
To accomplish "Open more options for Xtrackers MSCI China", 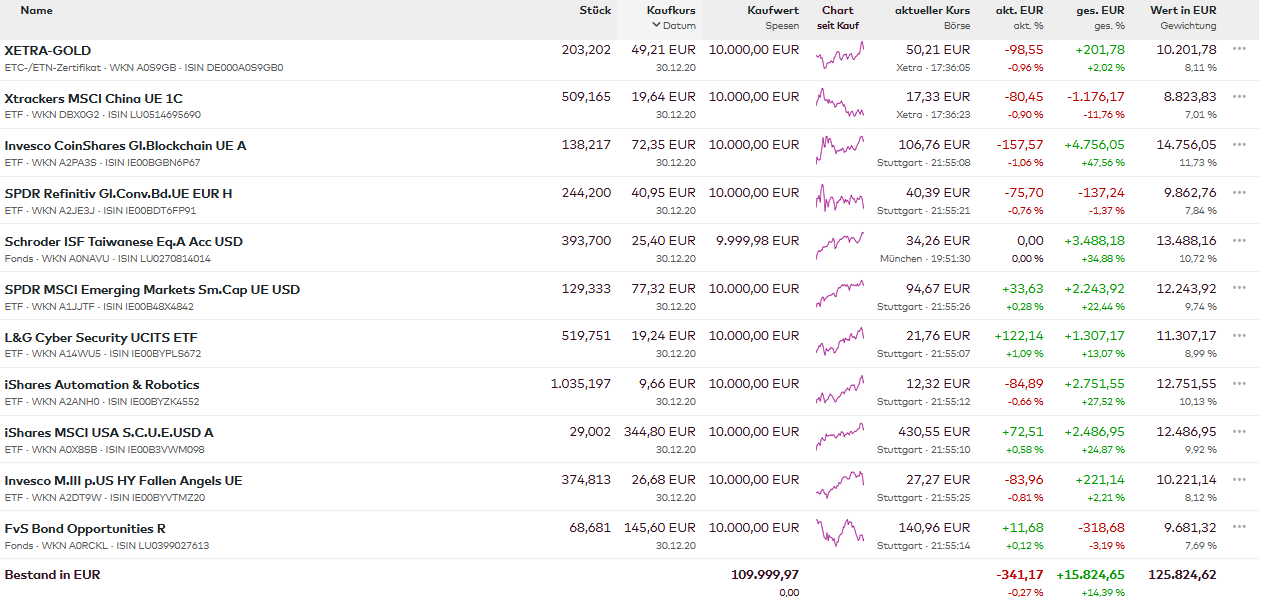I will [1239, 96].
